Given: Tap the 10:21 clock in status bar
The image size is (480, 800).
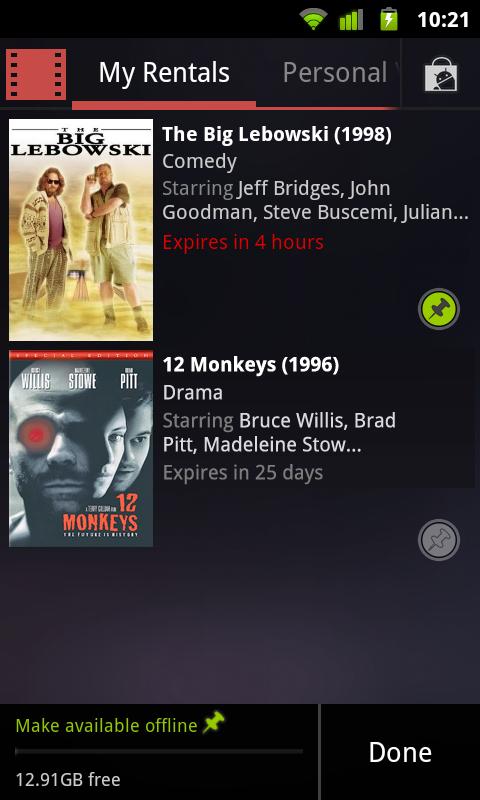Looking at the screenshot, I should 443,20.
